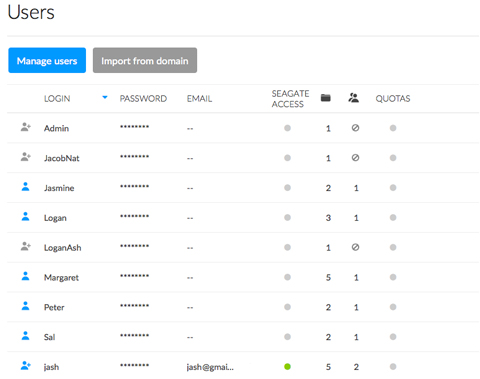Click the no-group icon in Admin row

click(x=355, y=128)
